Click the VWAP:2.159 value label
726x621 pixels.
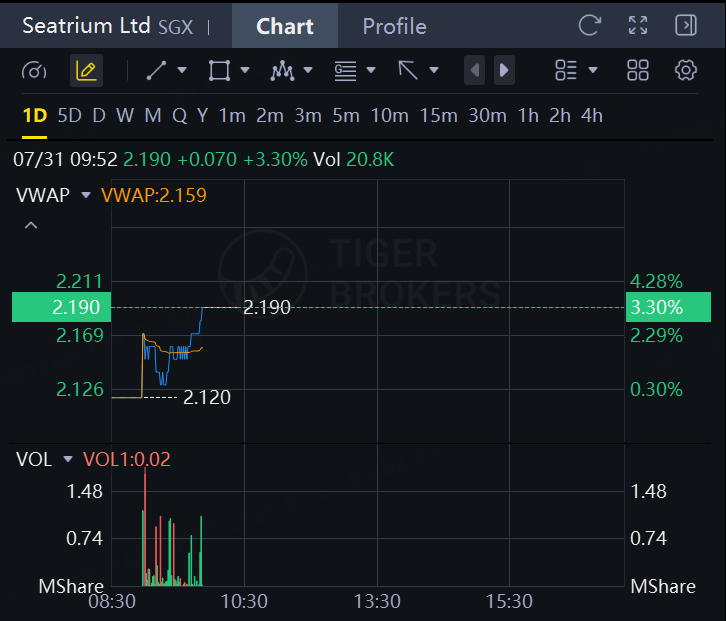click(x=154, y=195)
